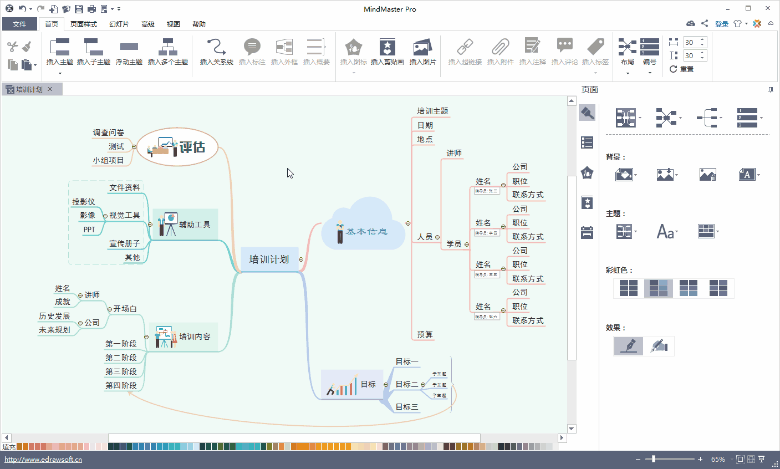Open the task calendar panel in sidebar
This screenshot has height=469, width=780.
coord(587,232)
